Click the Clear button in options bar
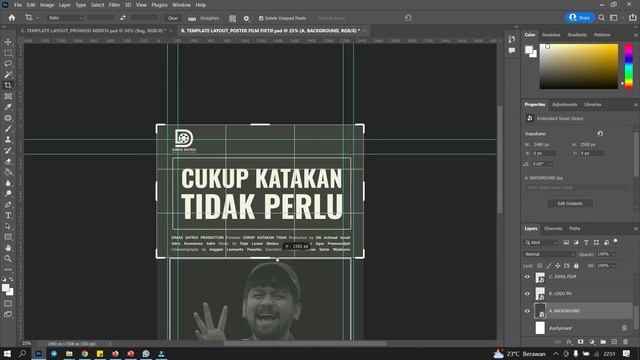Image resolution: width=640 pixels, height=360 pixels. [x=173, y=18]
